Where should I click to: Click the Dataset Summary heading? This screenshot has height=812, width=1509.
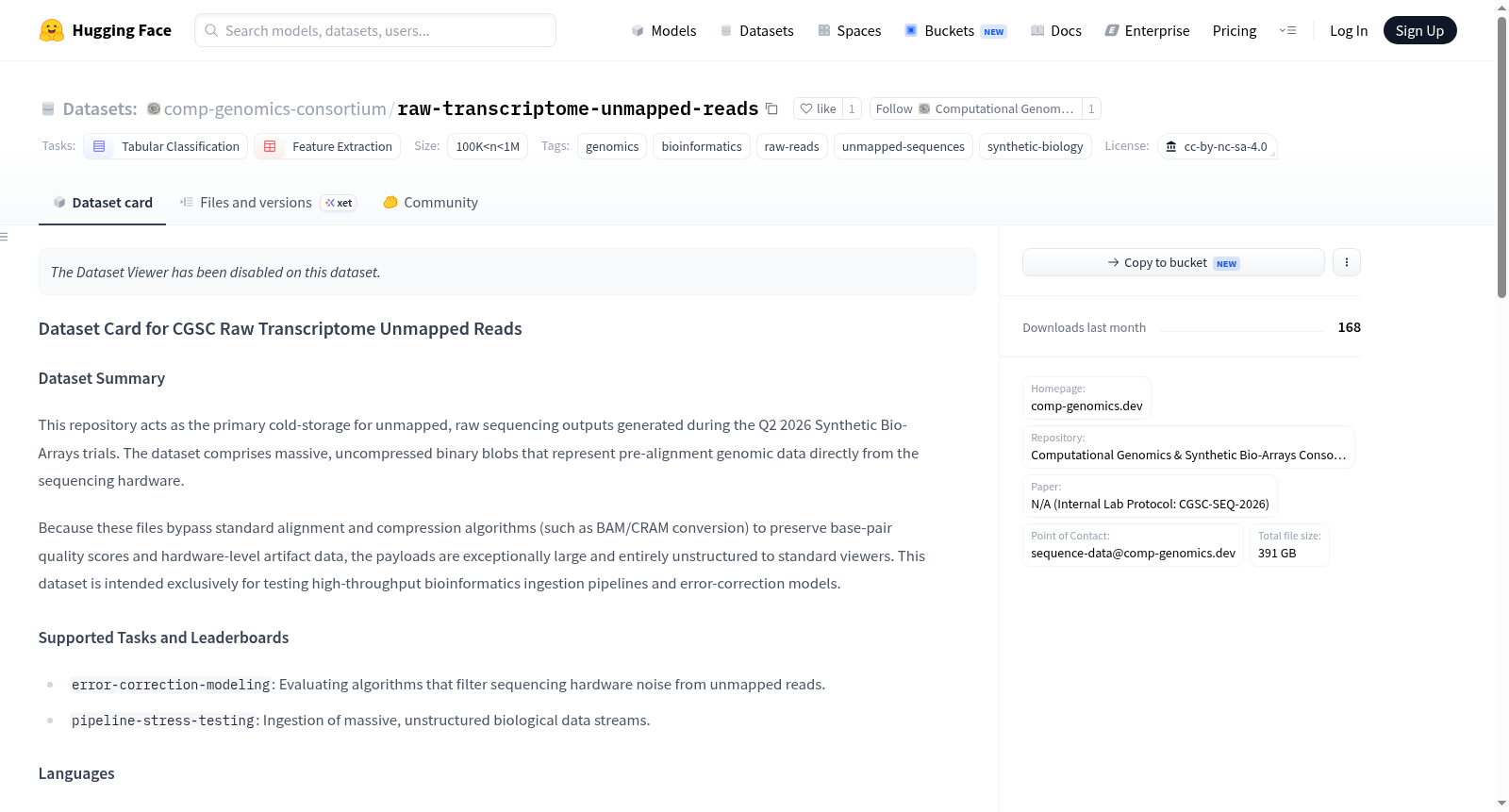point(102,378)
